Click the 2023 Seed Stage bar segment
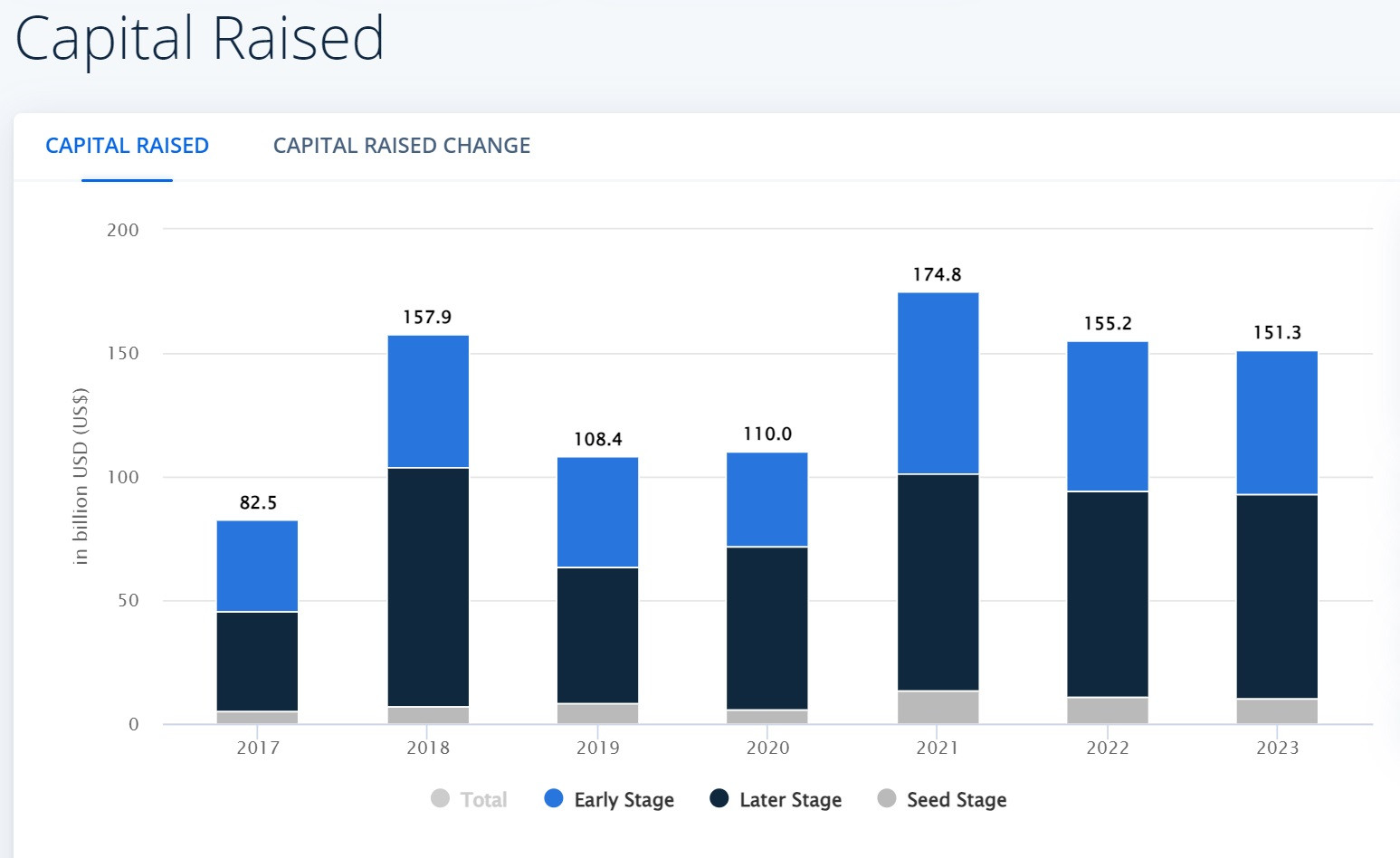The width and height of the screenshot is (1400, 858). click(1277, 711)
